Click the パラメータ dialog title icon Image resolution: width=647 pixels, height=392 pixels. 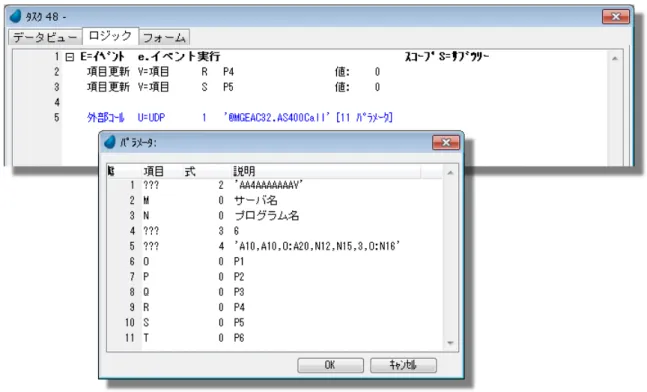[110, 142]
